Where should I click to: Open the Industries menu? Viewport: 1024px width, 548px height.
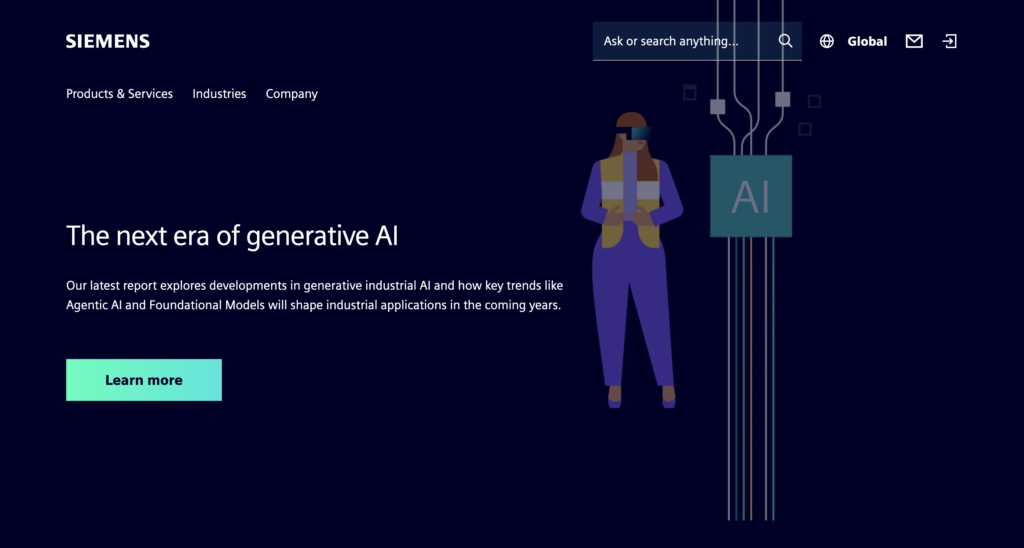[x=219, y=94]
